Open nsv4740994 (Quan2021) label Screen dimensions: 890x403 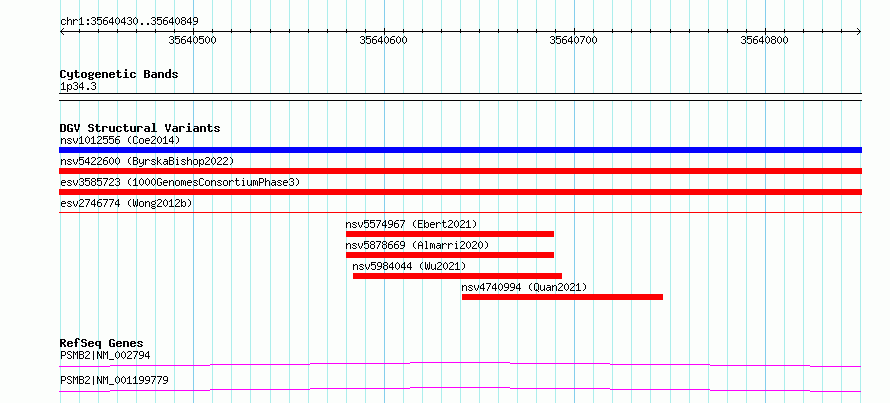[x=524, y=287]
